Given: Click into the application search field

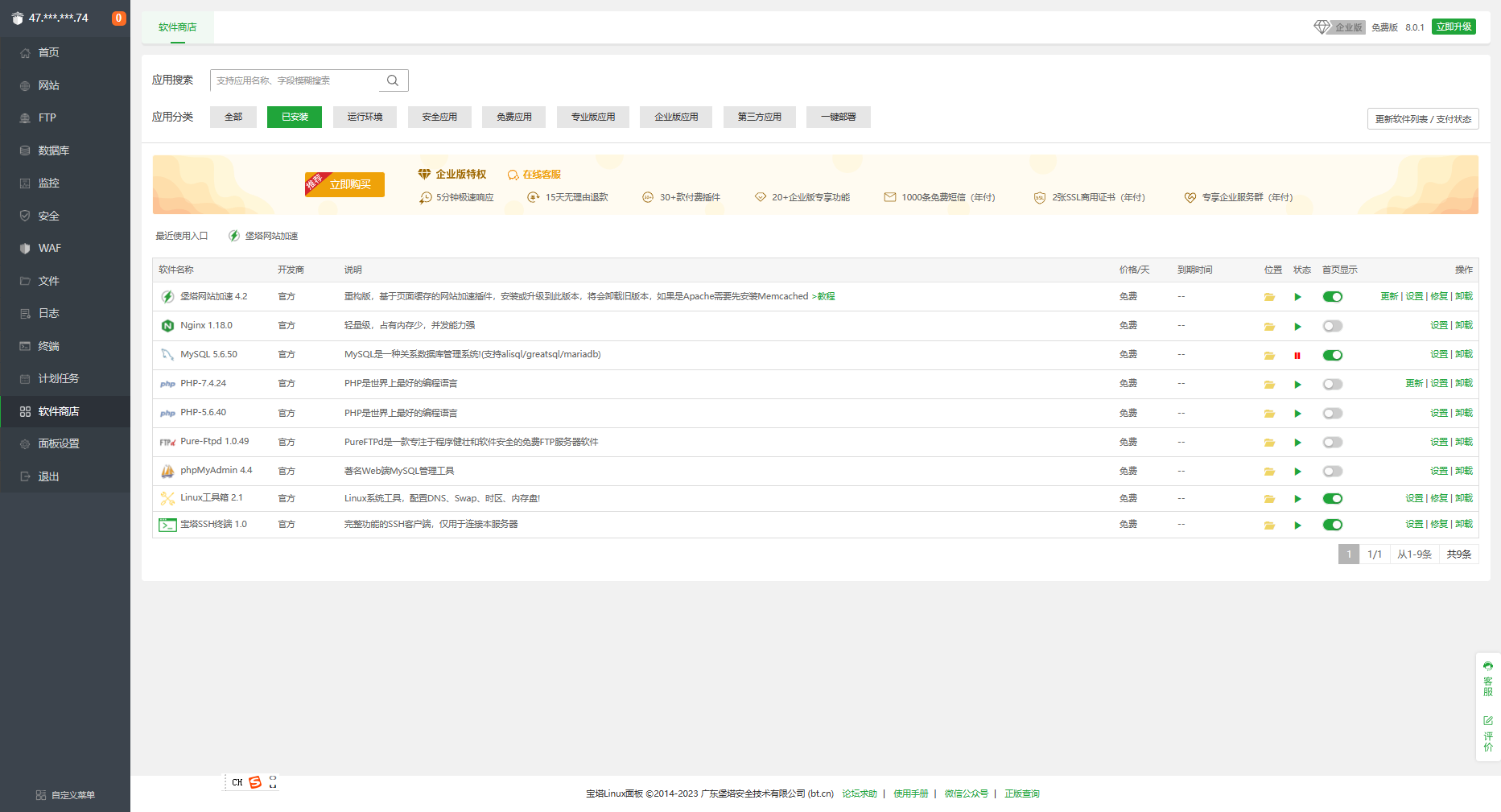Looking at the screenshot, I should tap(295, 80).
